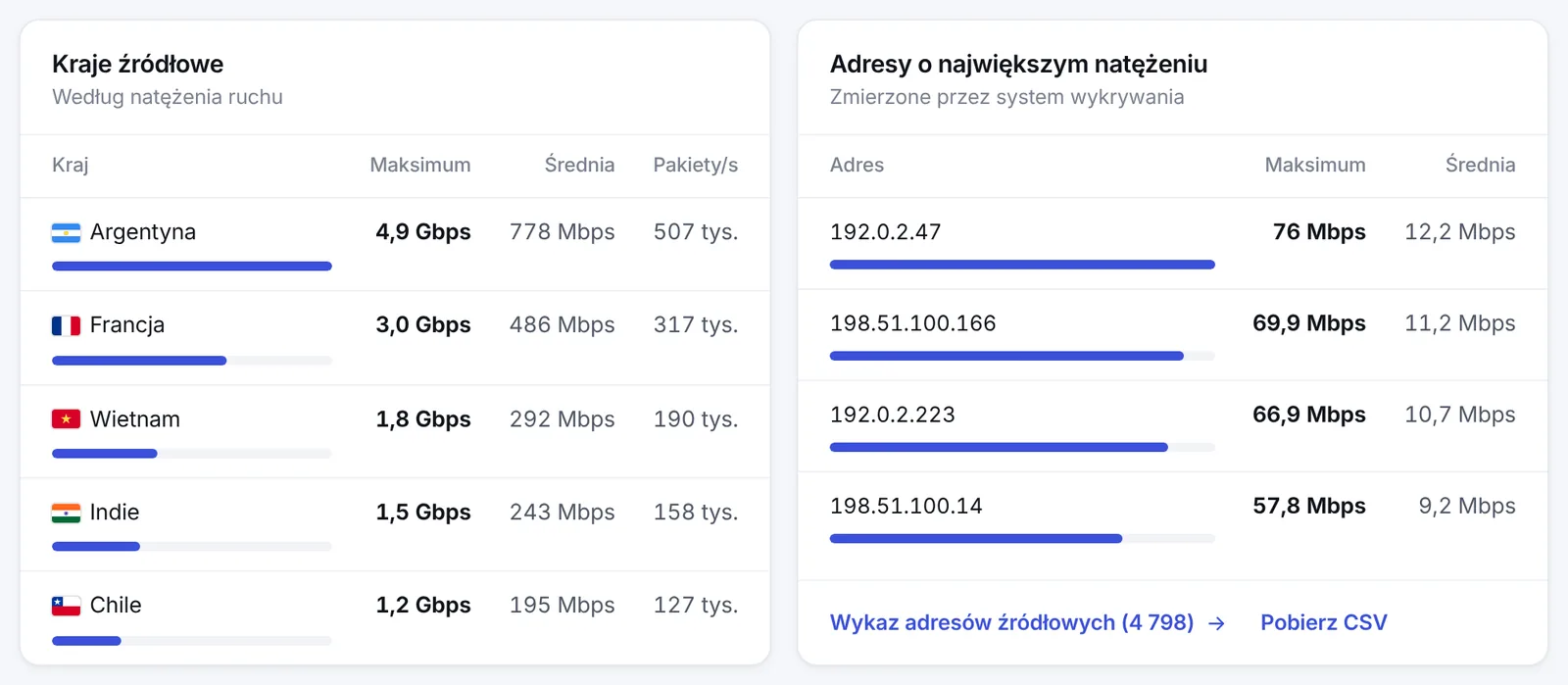Click the 10,7 Mbps average value
The width and height of the screenshot is (1568, 685).
[1460, 415]
